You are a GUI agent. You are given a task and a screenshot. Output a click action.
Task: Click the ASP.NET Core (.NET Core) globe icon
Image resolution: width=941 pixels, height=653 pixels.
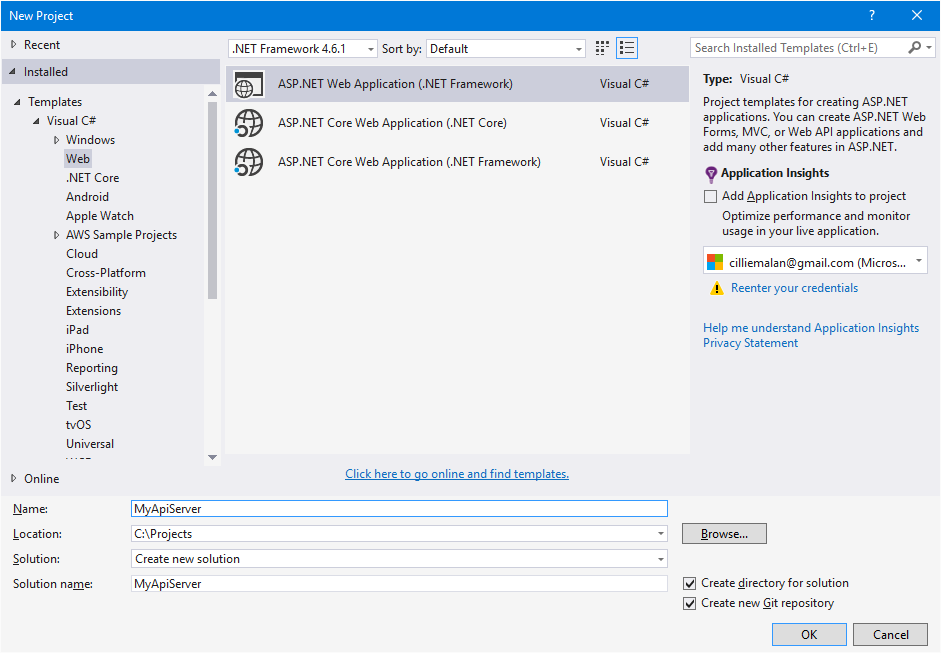[x=248, y=123]
